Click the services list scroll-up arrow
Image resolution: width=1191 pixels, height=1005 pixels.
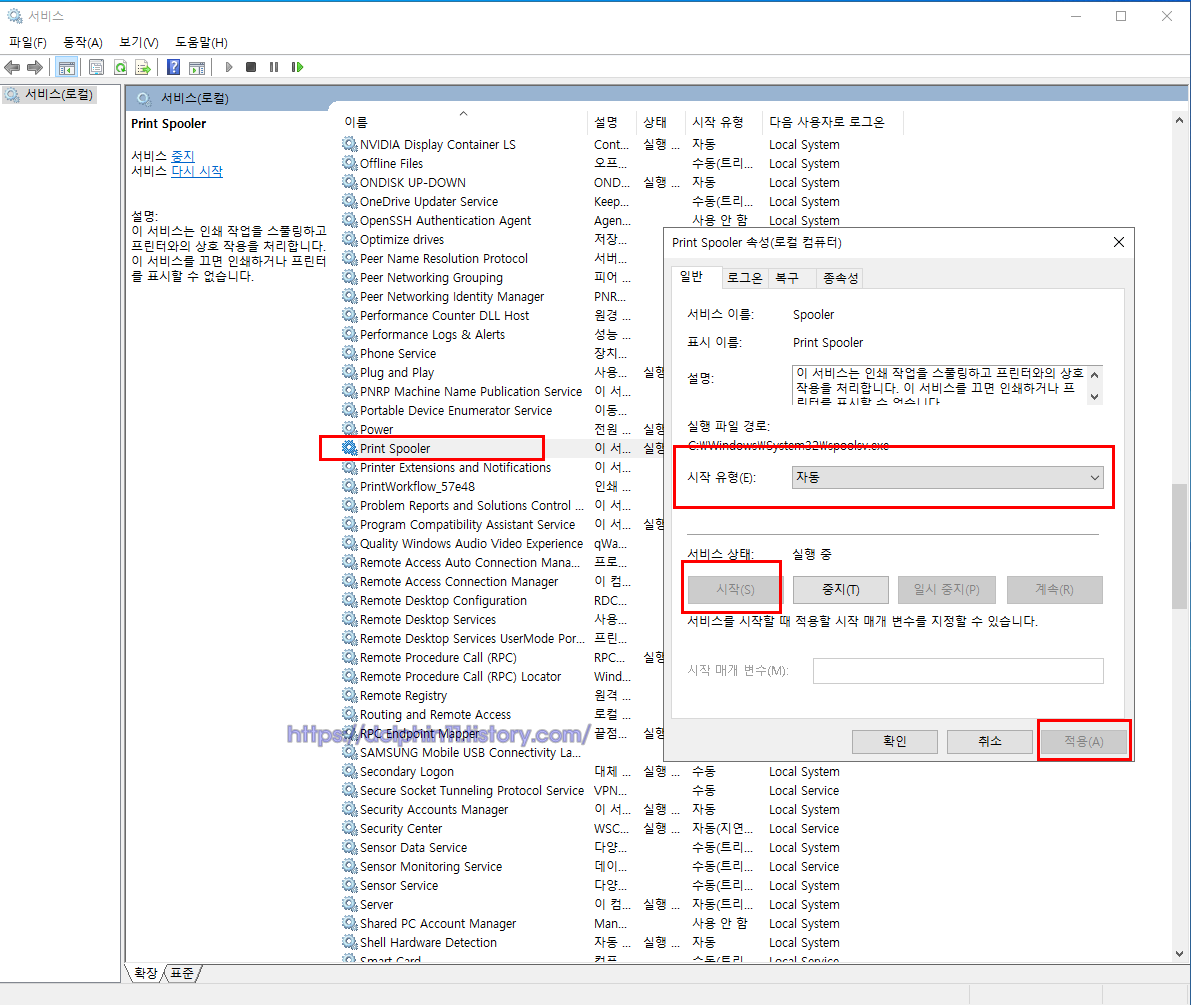point(1179,120)
